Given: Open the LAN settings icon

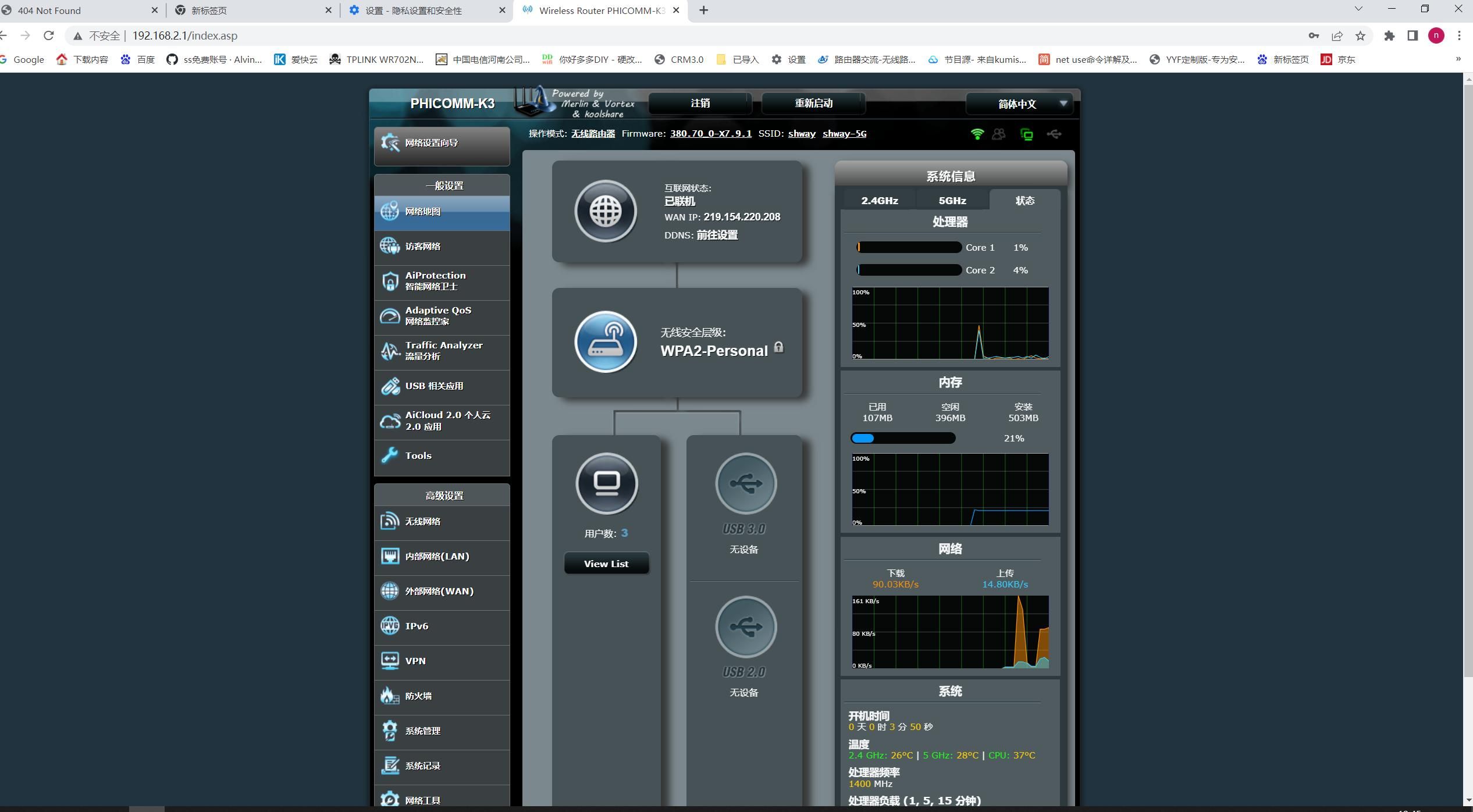Looking at the screenshot, I should 390,556.
